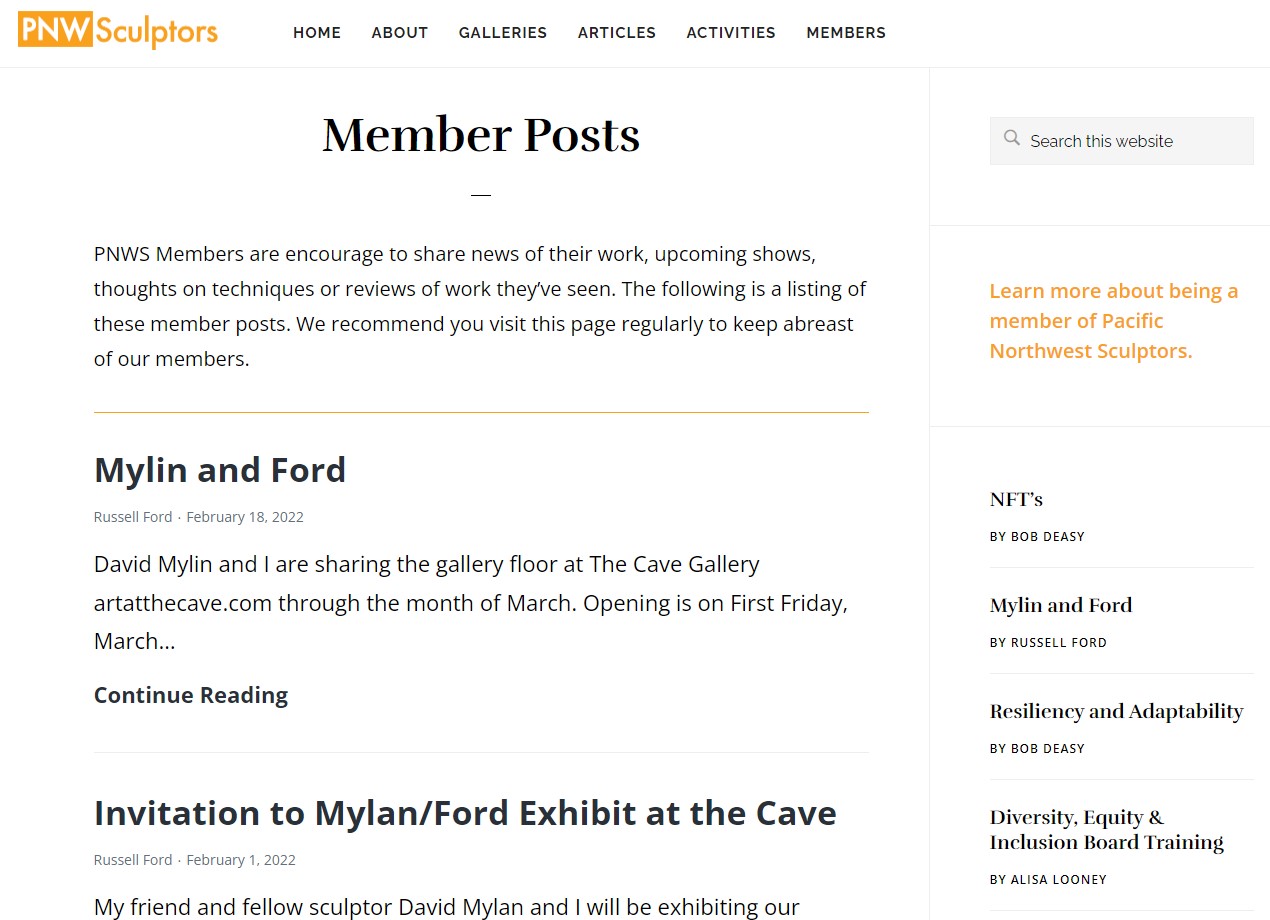Screen dimensions: 1270x920
Task: Click Russell Ford author on February 1 post
Action: click(x=133, y=860)
